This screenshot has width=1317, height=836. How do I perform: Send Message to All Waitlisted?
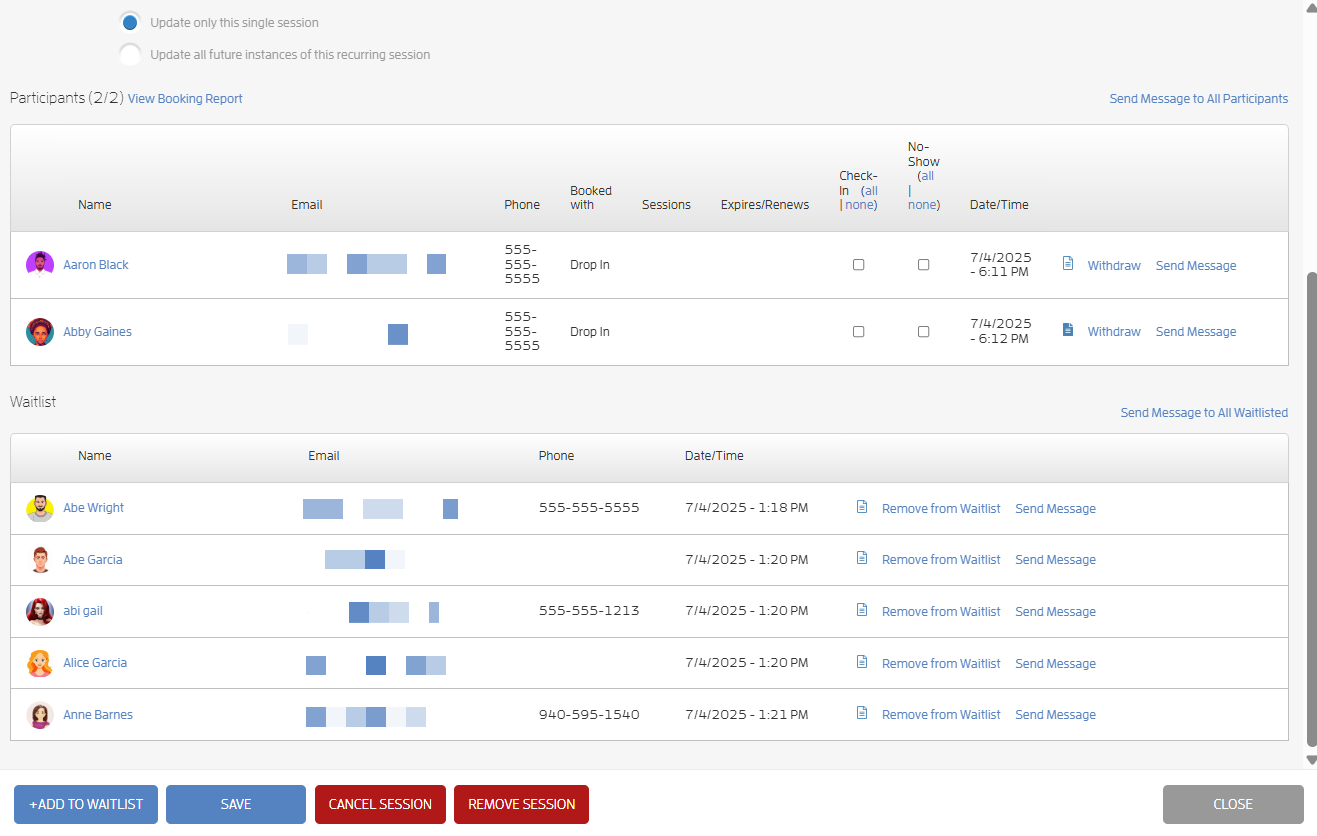[1204, 413]
